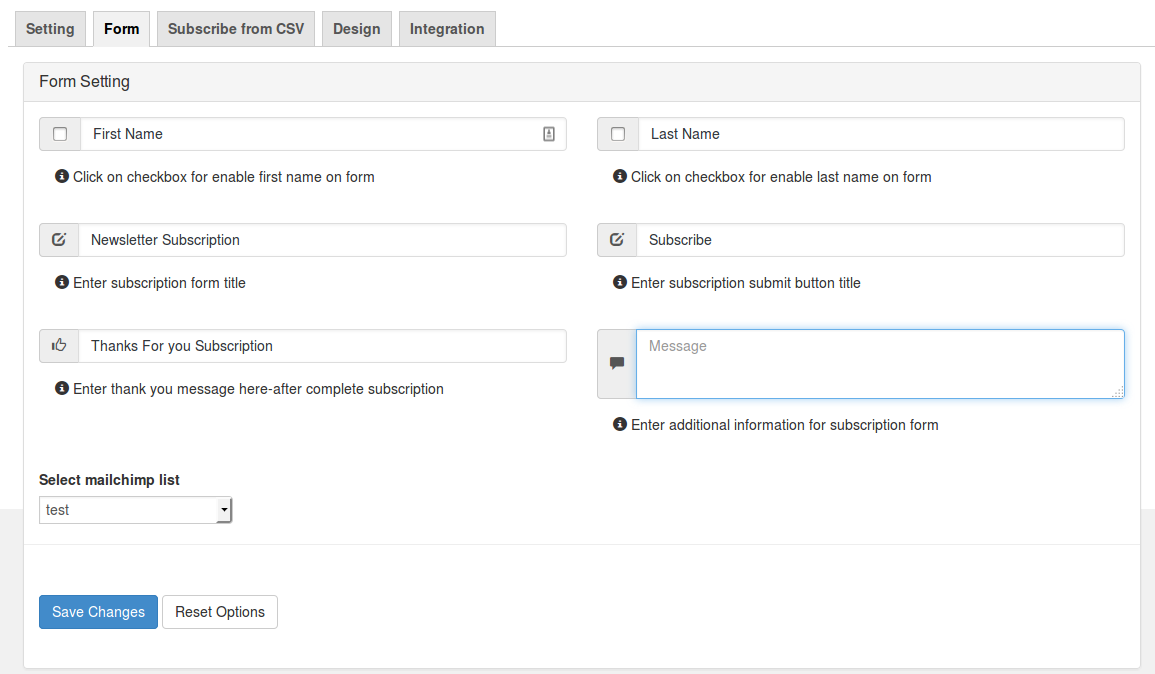Click the Form Setting panel heading
The image size is (1155, 674).
(x=84, y=82)
